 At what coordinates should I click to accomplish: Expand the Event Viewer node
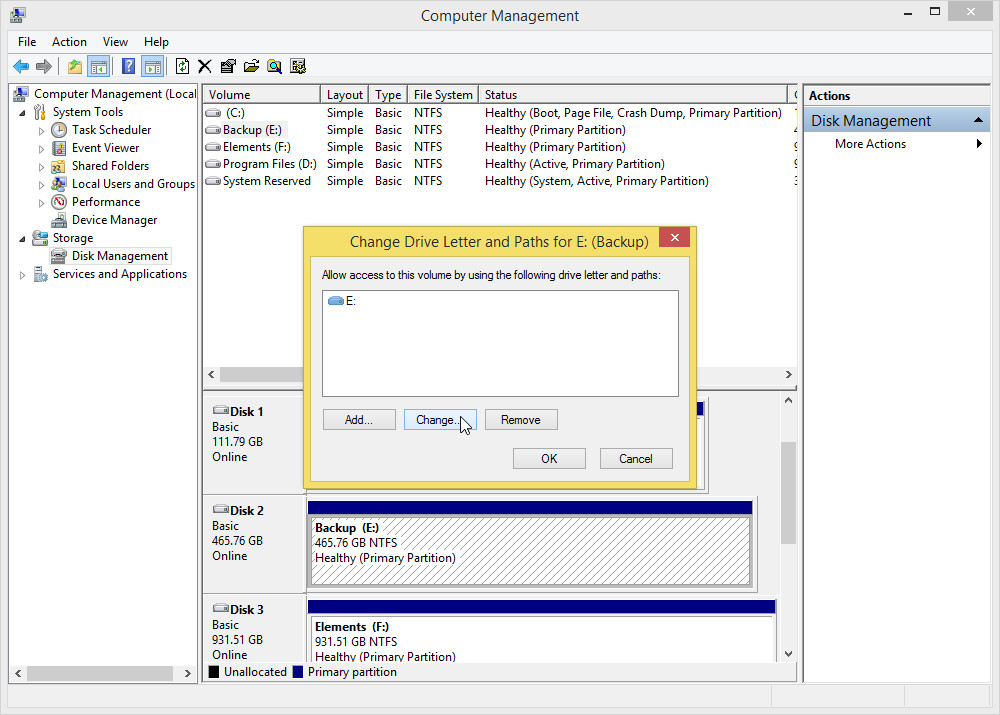41,149
